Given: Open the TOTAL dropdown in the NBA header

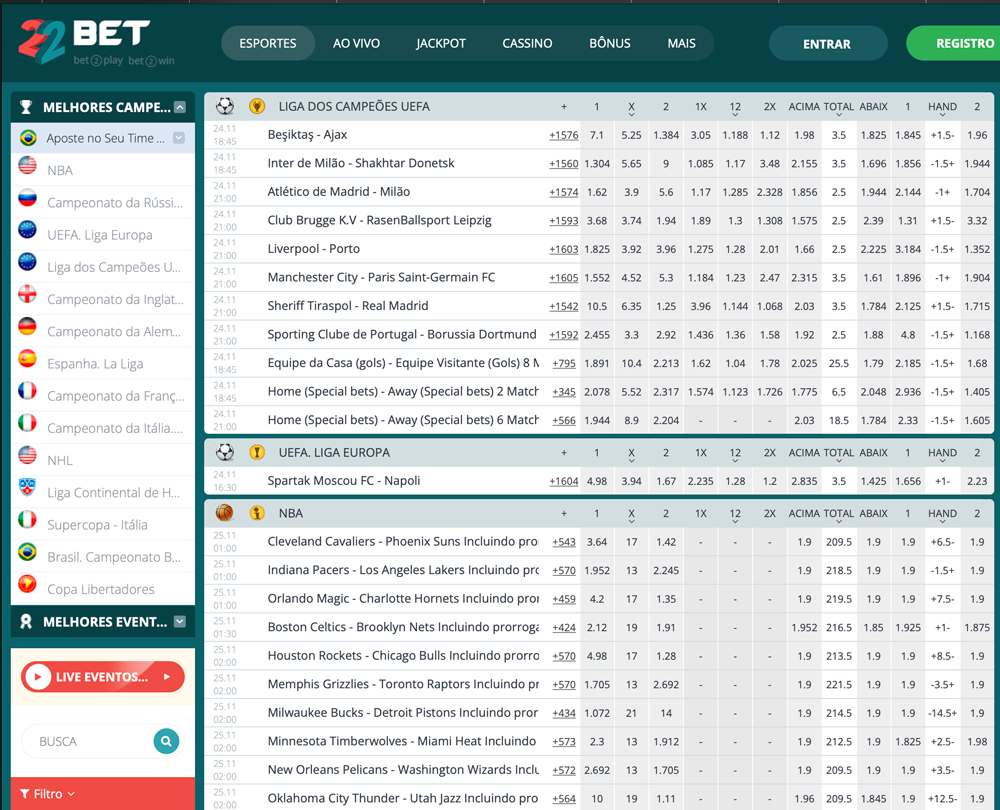Looking at the screenshot, I should (x=839, y=515).
